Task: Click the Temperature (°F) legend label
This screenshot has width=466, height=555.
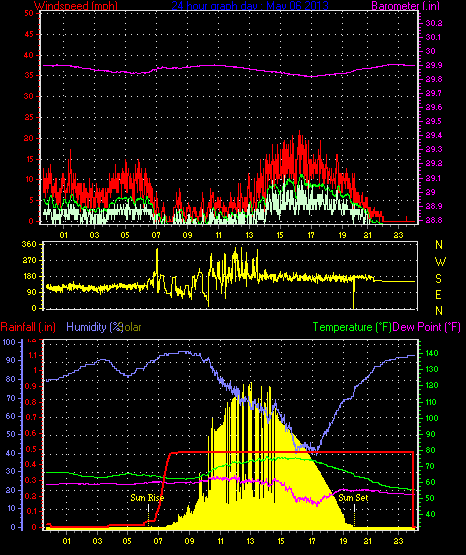Action: [x=352, y=327]
